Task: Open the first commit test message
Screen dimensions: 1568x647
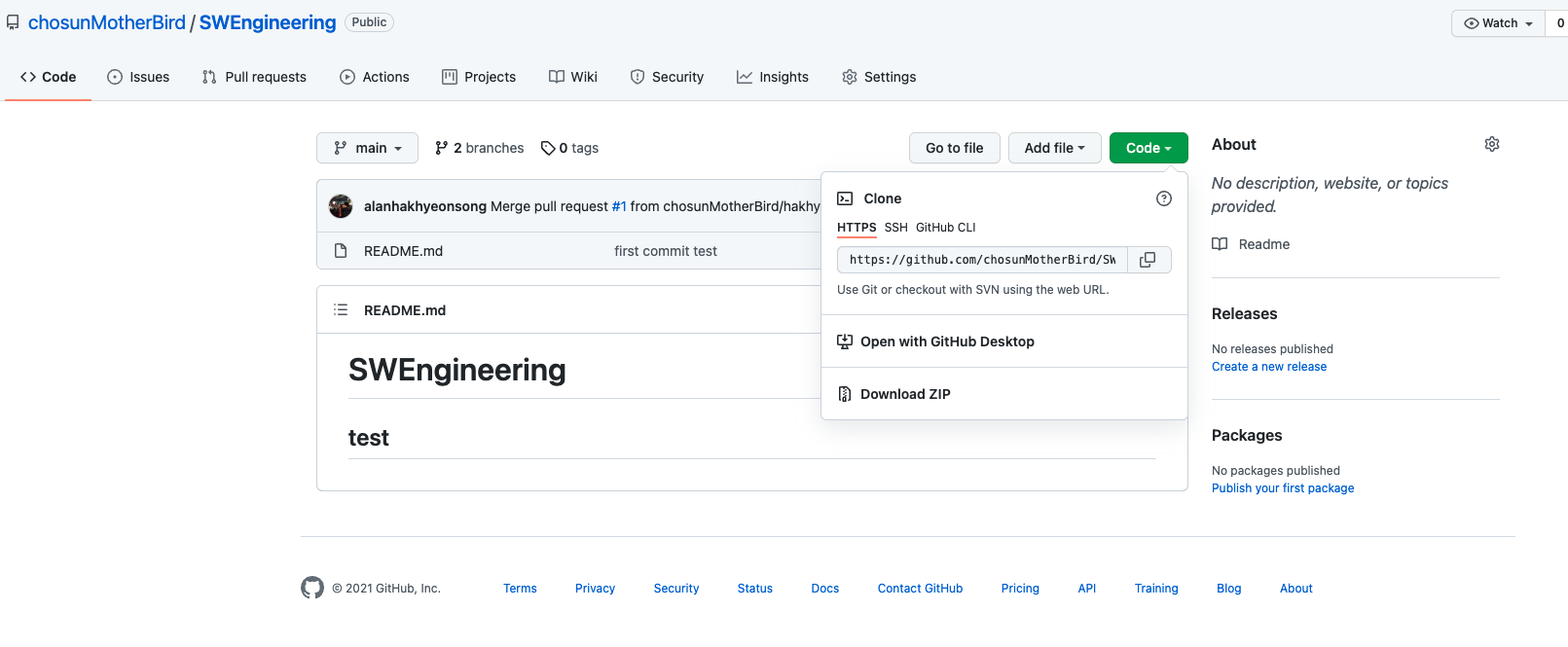Action: tap(666, 251)
